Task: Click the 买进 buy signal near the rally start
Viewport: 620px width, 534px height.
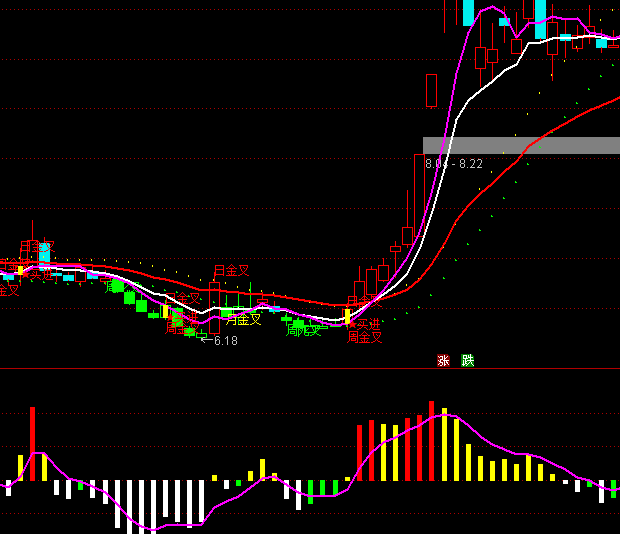Action: click(x=364, y=324)
